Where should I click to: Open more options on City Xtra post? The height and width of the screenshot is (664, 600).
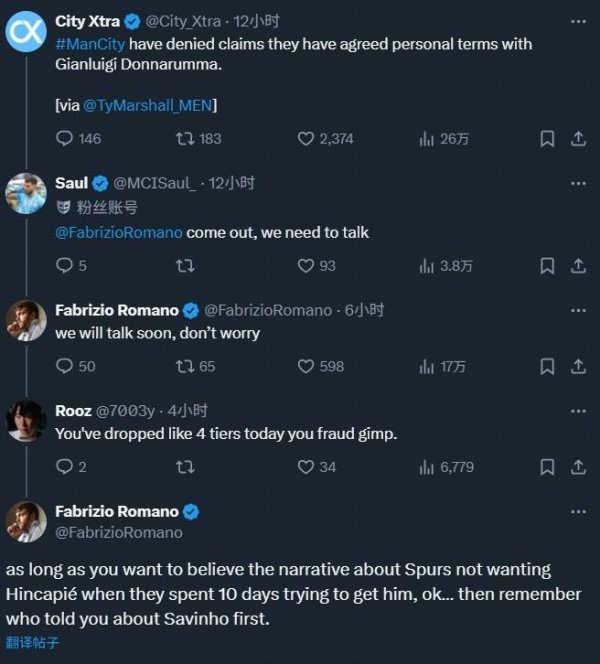point(578,21)
